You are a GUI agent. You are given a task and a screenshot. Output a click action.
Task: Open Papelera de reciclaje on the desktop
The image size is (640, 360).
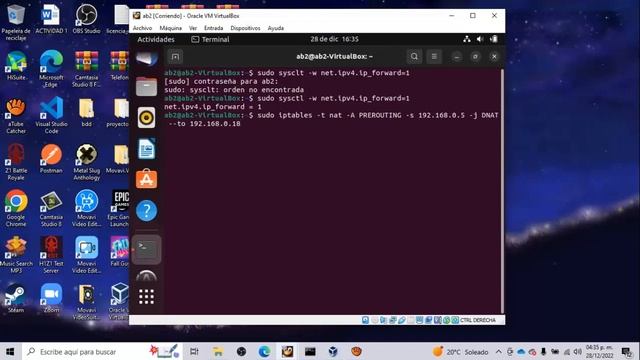(16, 22)
